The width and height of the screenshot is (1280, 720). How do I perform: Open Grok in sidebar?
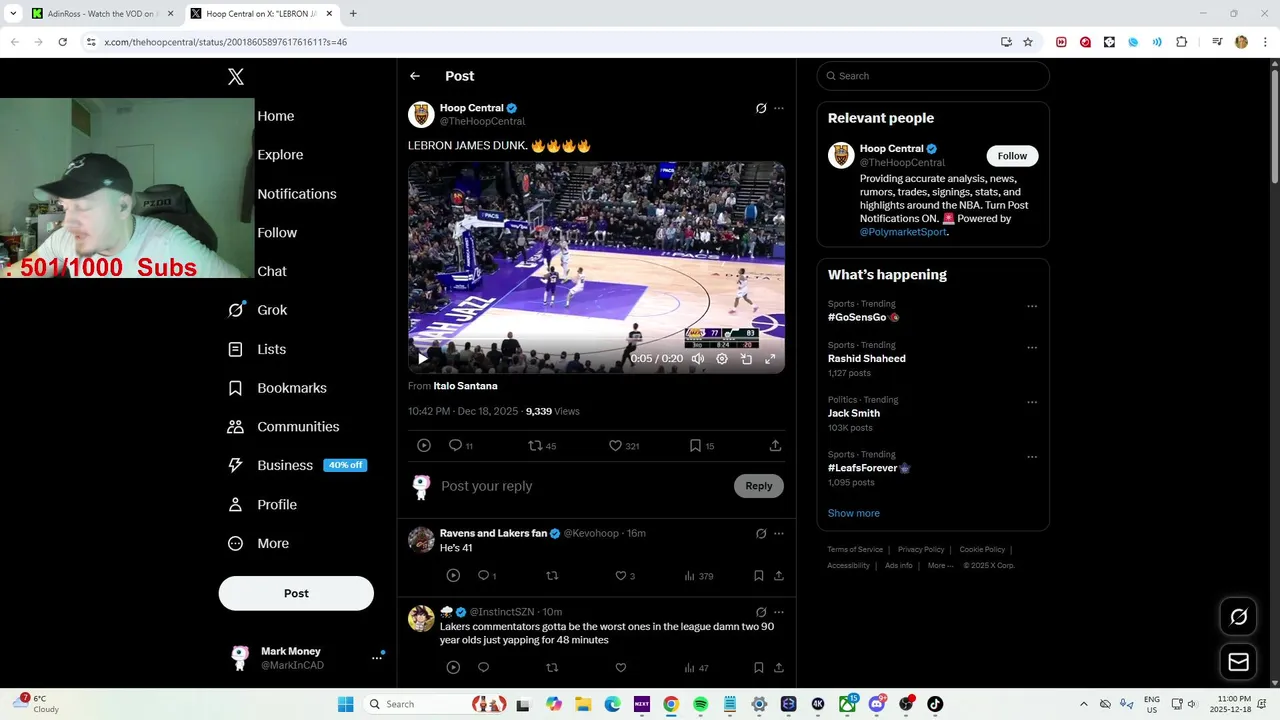[x=257, y=310]
